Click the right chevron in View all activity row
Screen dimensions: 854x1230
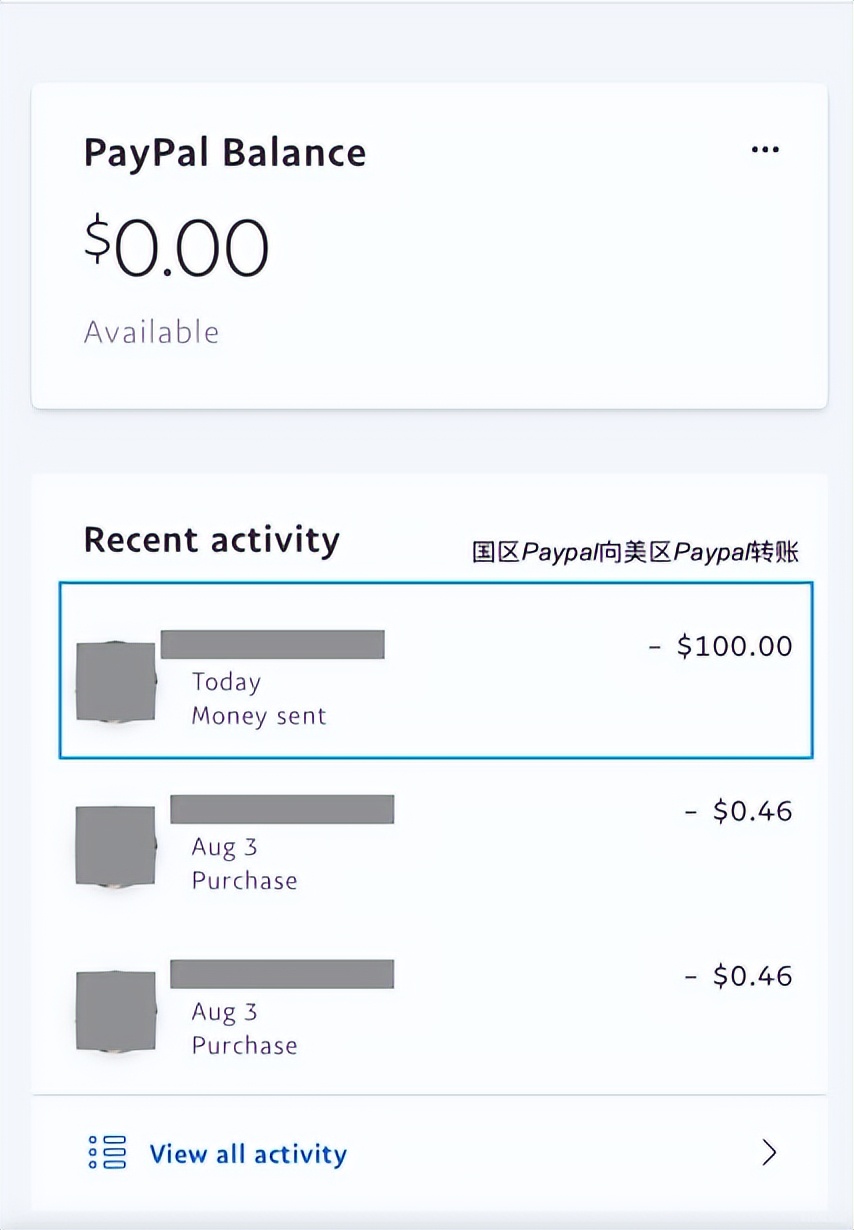769,1153
